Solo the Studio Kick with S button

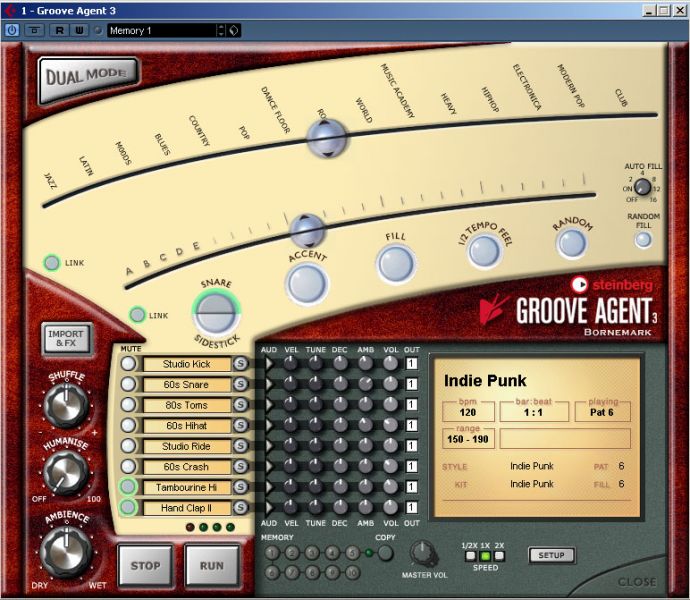tap(240, 364)
